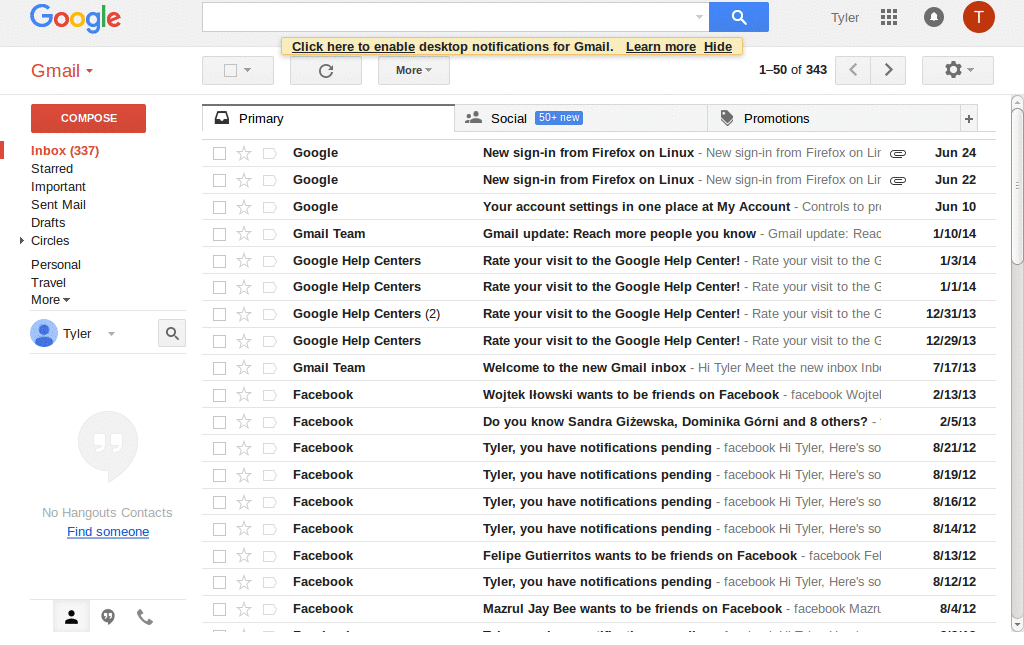Open Welcome to the new Gmail inbox email

pos(598,368)
